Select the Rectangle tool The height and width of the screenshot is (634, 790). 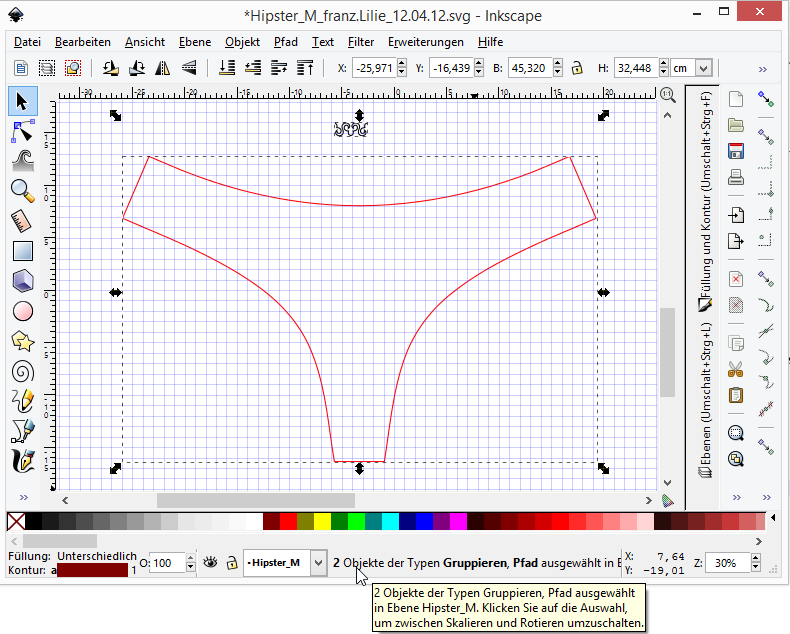coord(22,251)
